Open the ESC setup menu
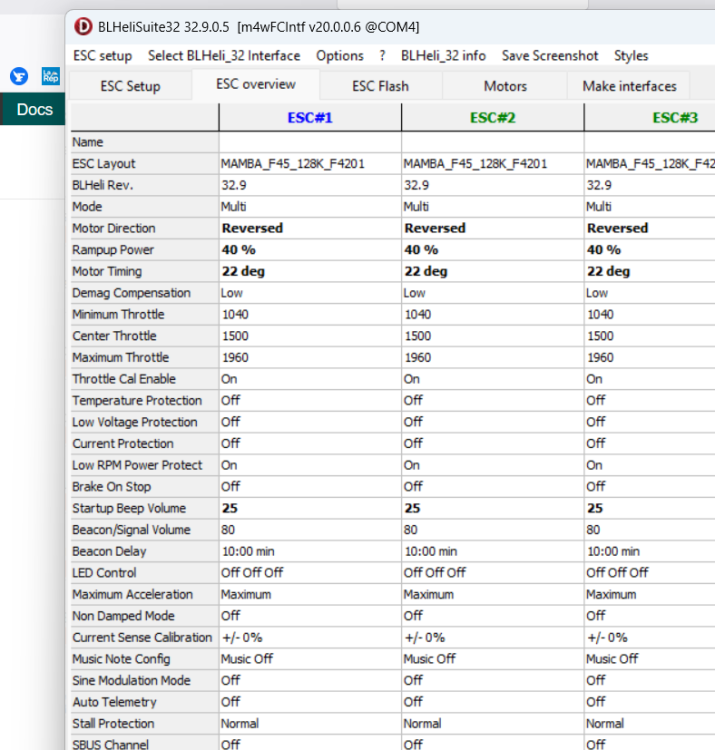 102,56
